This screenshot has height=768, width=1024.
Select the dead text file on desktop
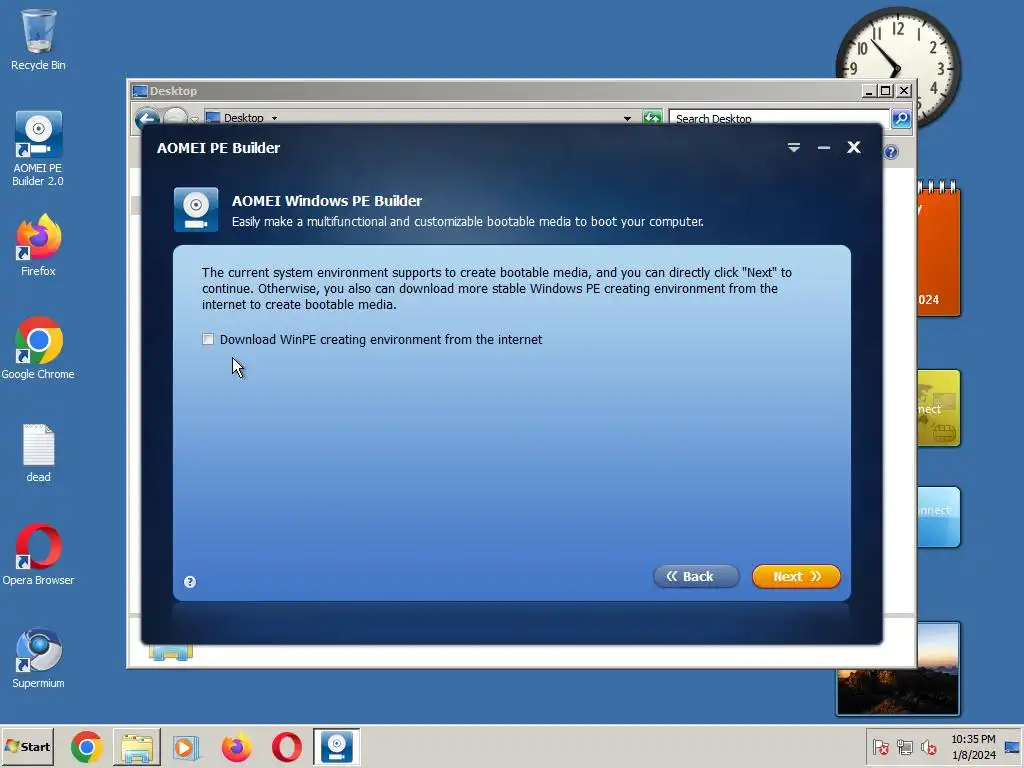pyautogui.click(x=38, y=453)
